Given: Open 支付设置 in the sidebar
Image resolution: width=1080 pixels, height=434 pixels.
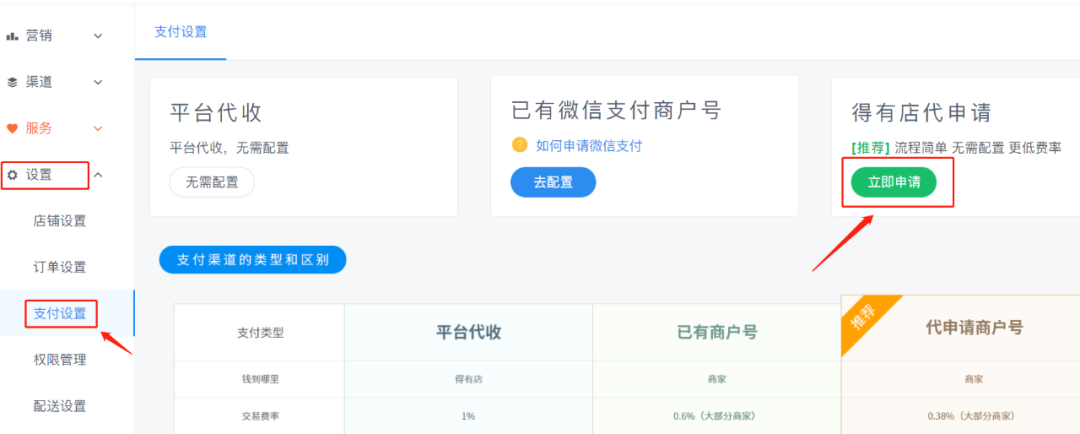Looking at the screenshot, I should coord(60,314).
